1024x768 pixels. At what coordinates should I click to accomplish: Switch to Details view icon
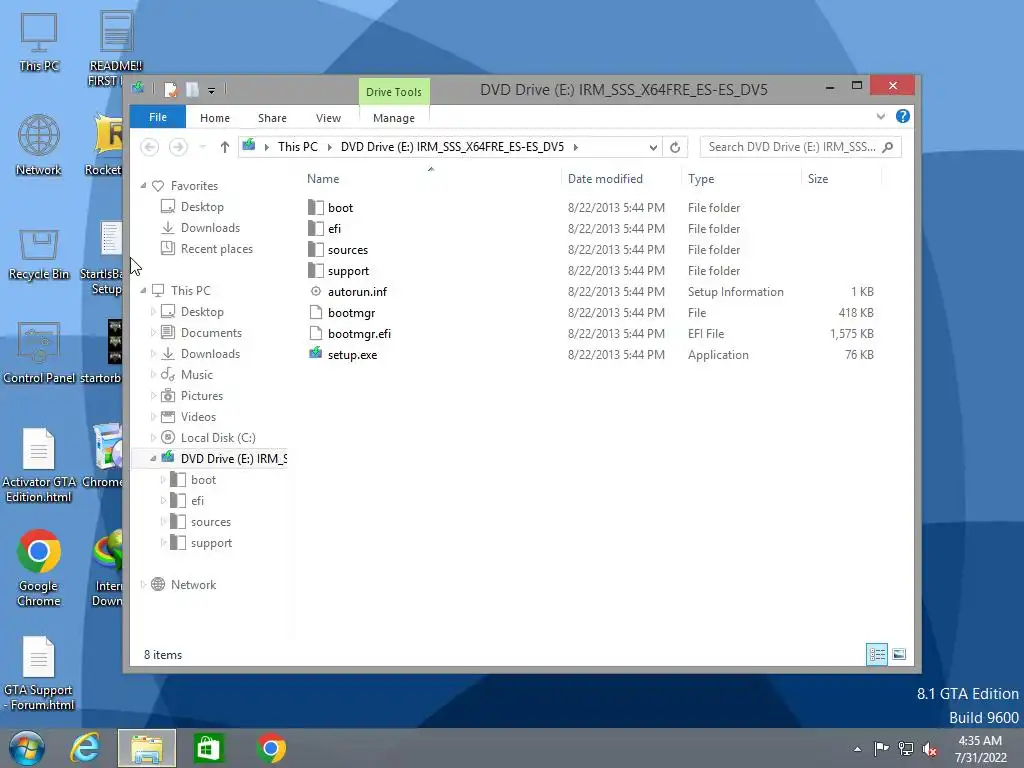(x=877, y=654)
